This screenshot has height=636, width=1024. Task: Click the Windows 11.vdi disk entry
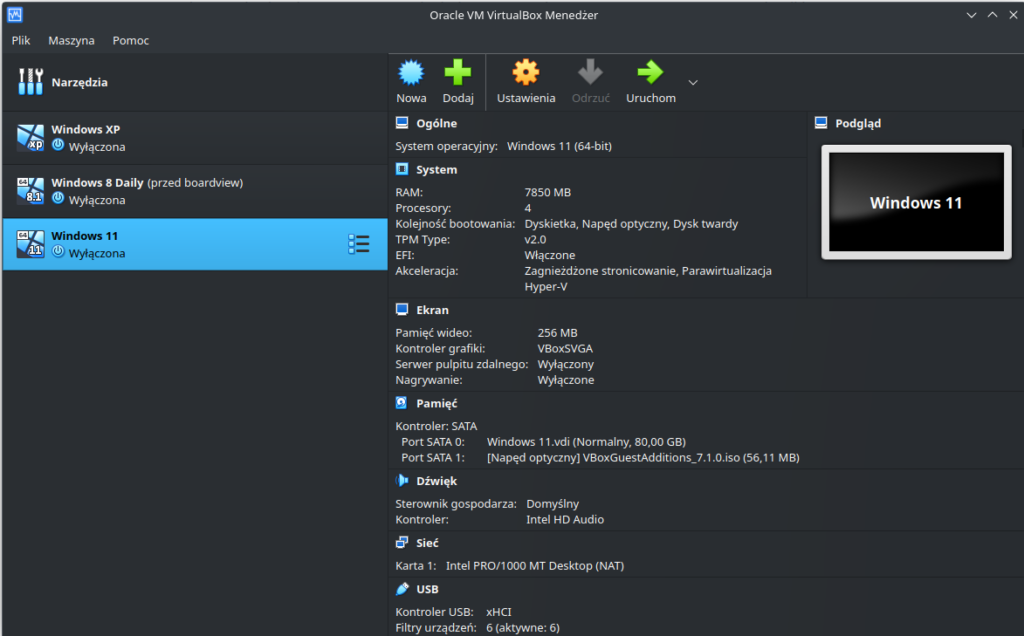coord(586,442)
